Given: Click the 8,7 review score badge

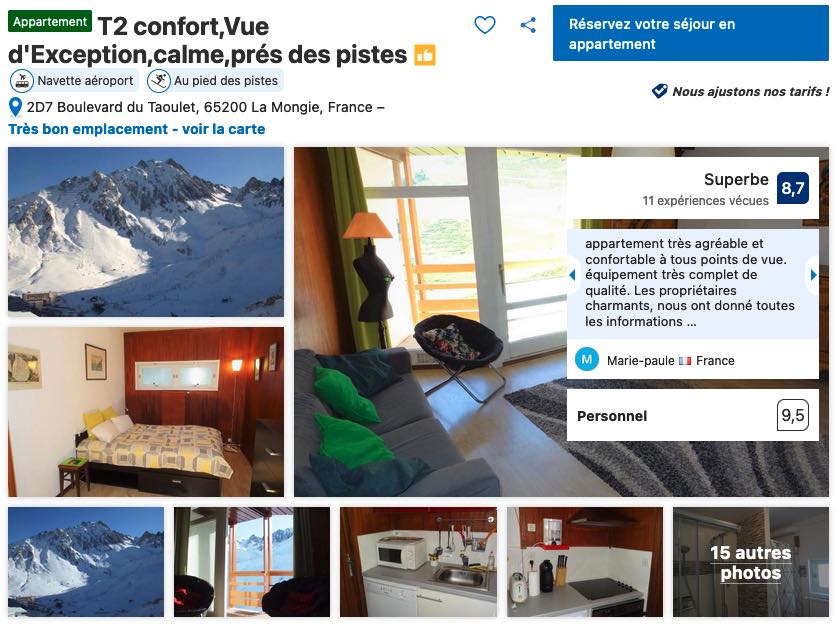Looking at the screenshot, I should (792, 188).
